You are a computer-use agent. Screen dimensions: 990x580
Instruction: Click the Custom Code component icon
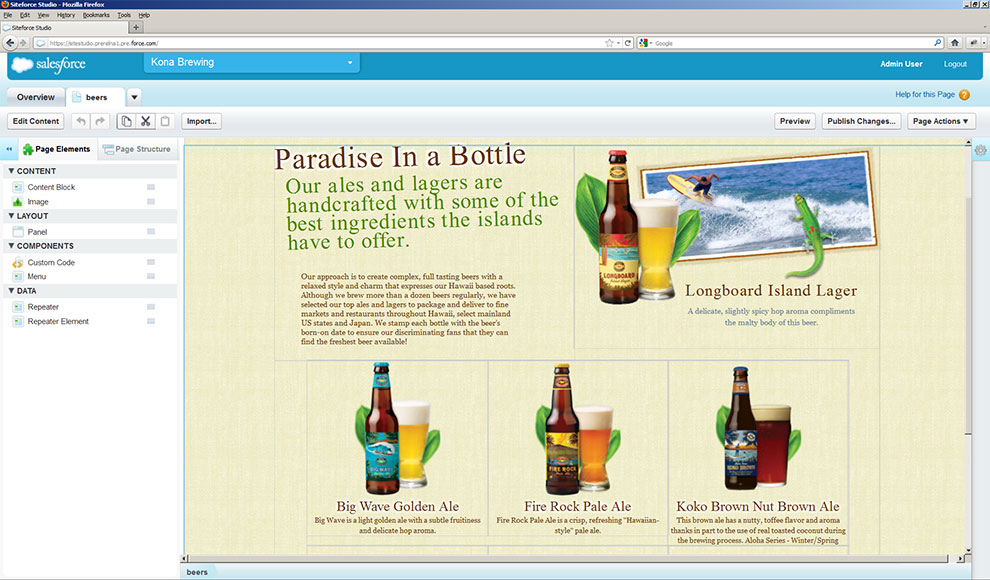[x=18, y=262]
